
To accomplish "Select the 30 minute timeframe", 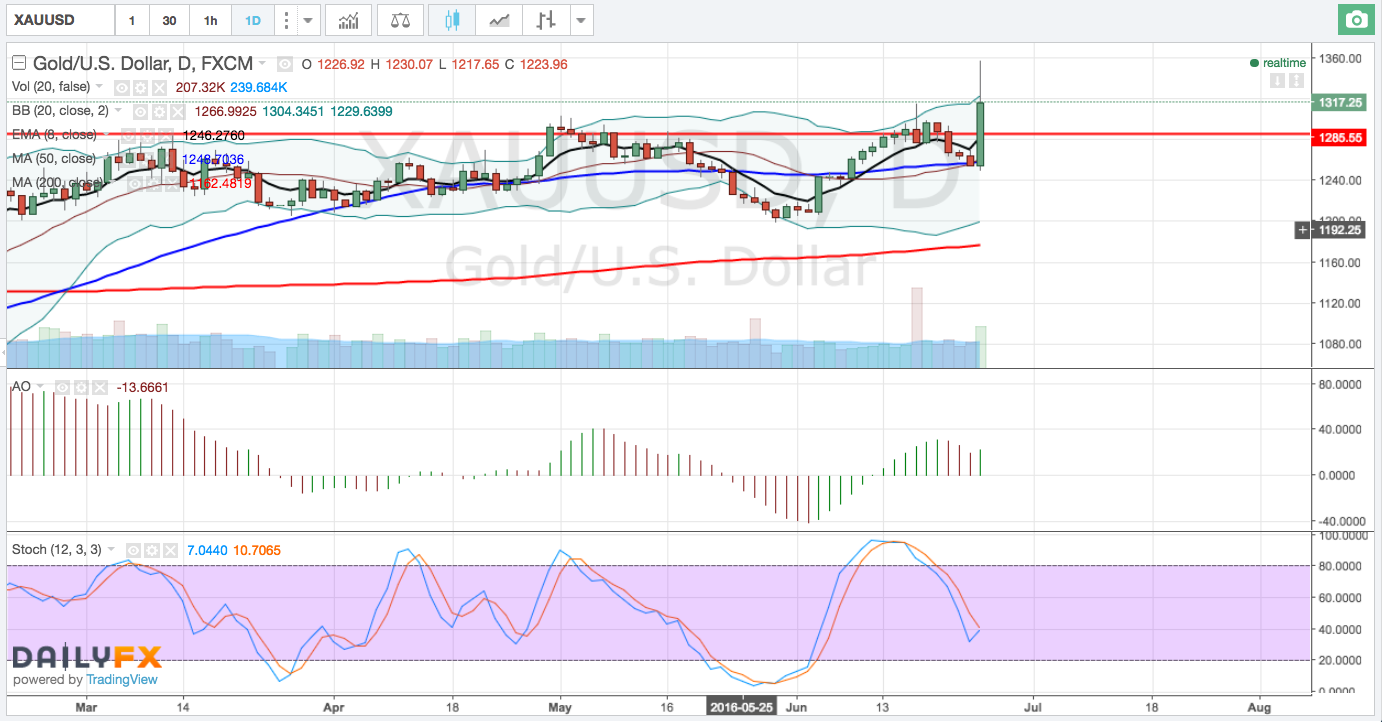I will pyautogui.click(x=169, y=20).
